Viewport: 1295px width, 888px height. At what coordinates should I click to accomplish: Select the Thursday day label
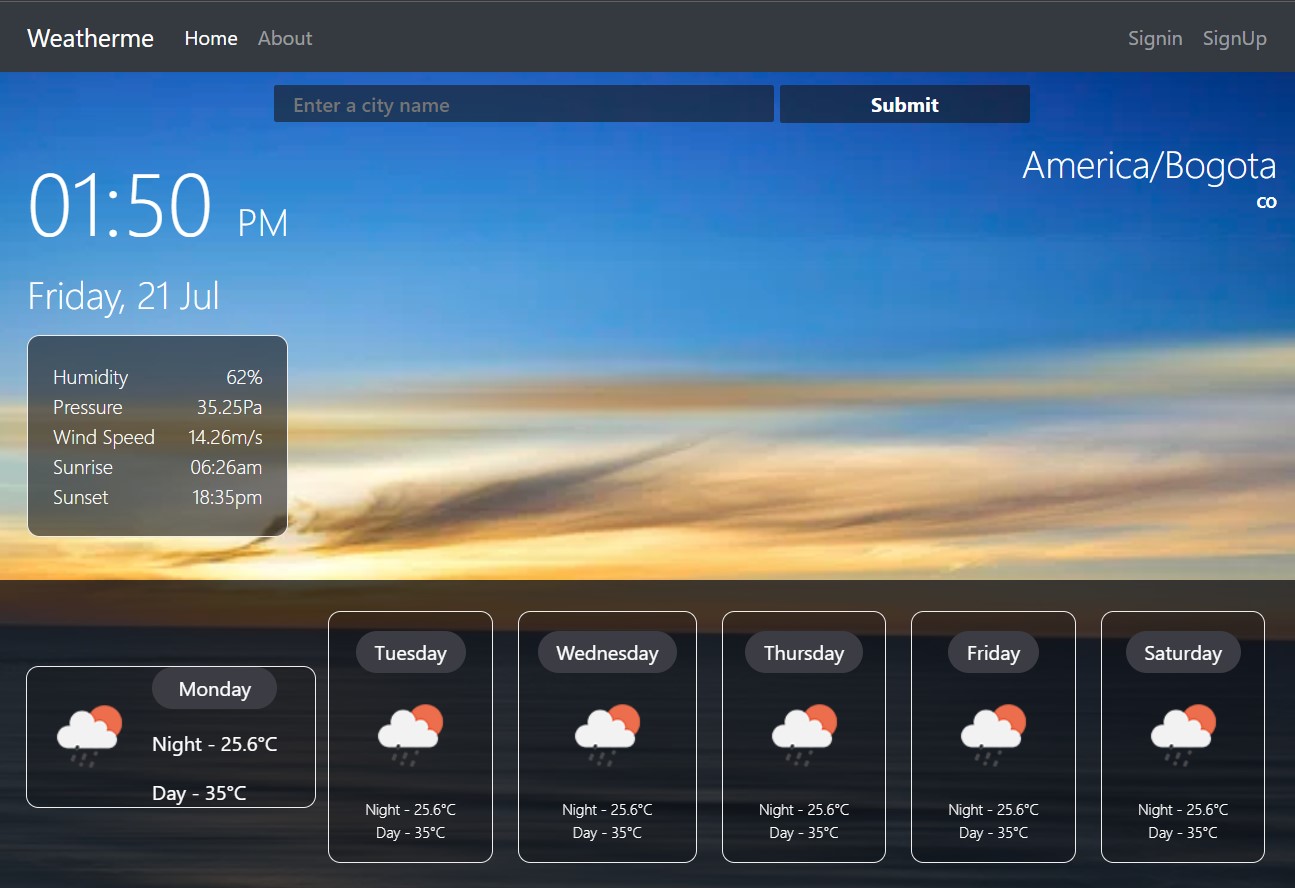[804, 653]
